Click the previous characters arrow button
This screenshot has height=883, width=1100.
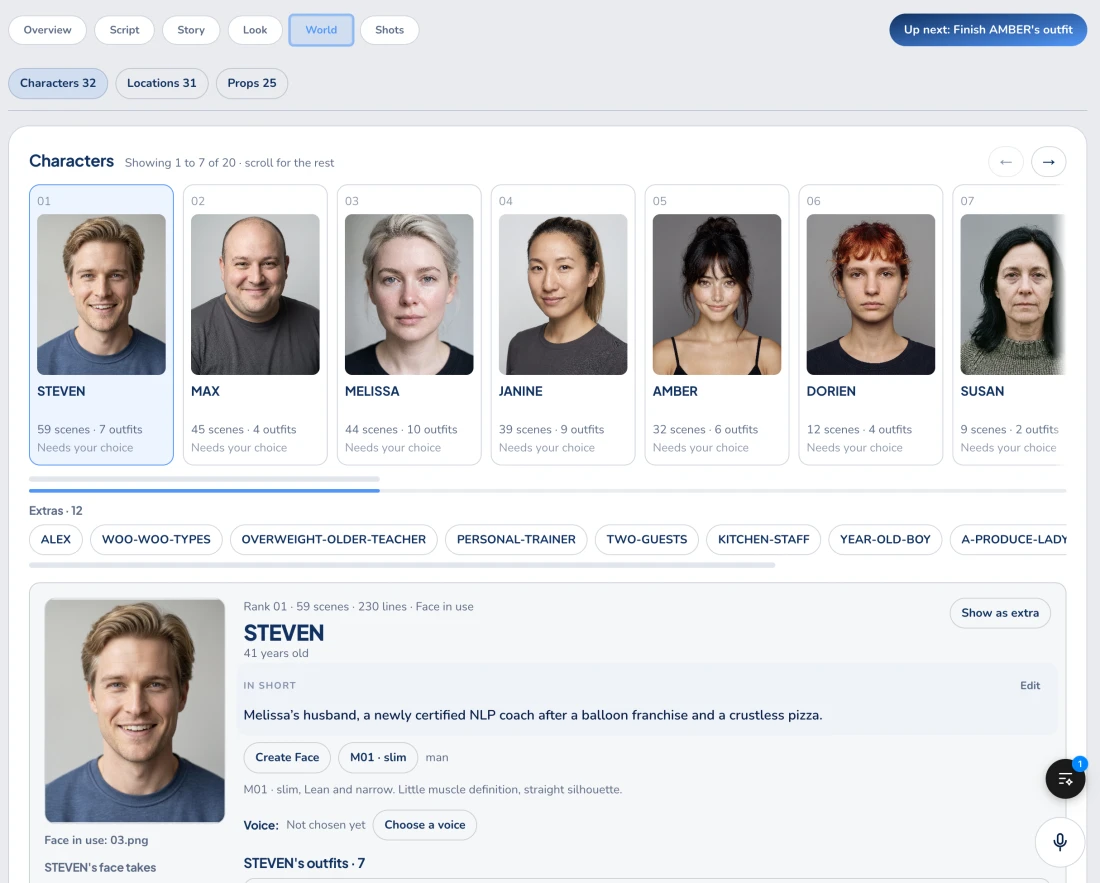click(x=1005, y=162)
